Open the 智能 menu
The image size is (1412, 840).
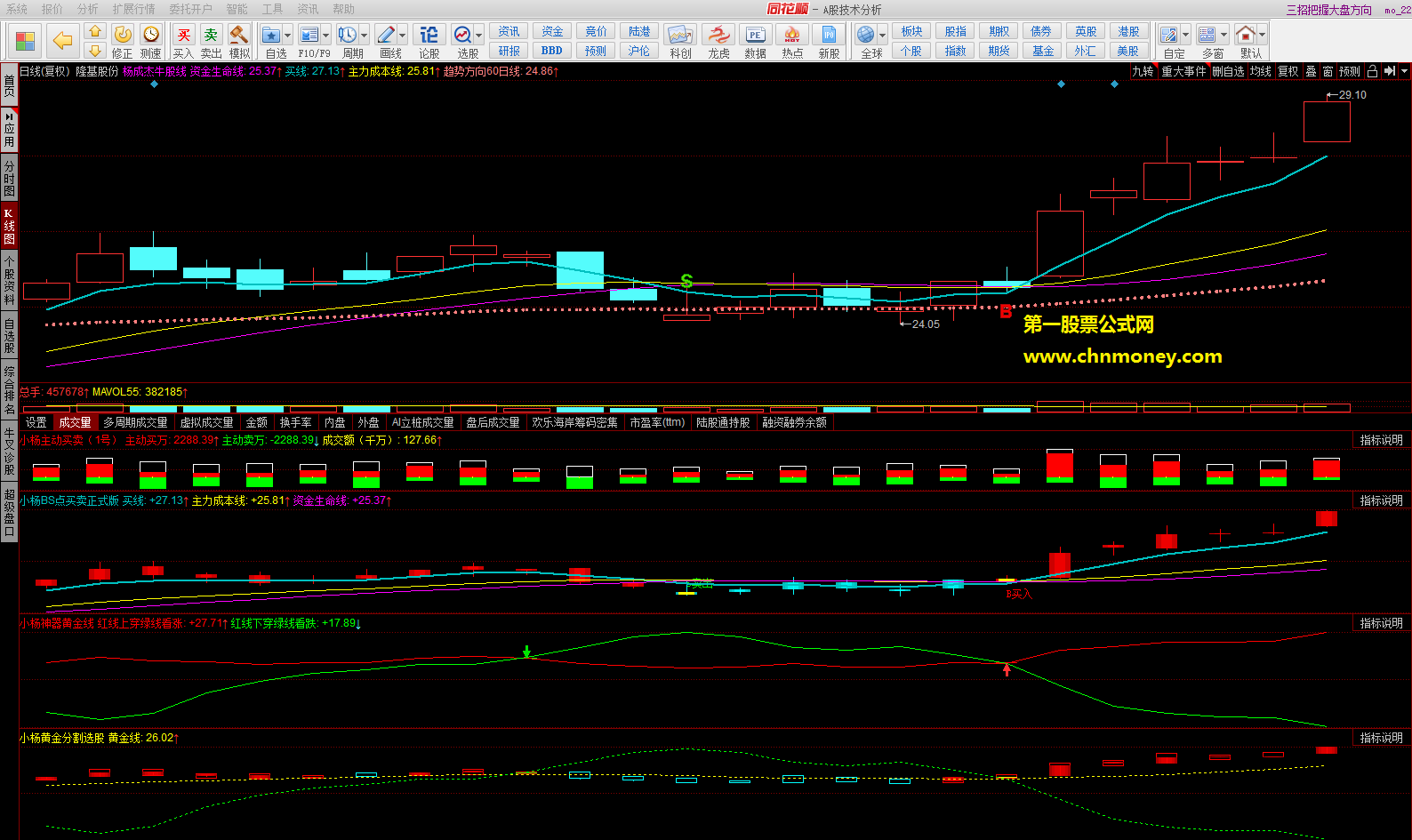coord(237,9)
